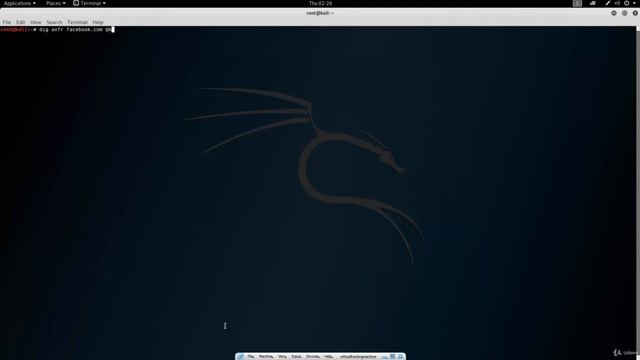Viewport: 640px width, 360px height.
Task: Open the View menu of the terminal
Action: 36,22
